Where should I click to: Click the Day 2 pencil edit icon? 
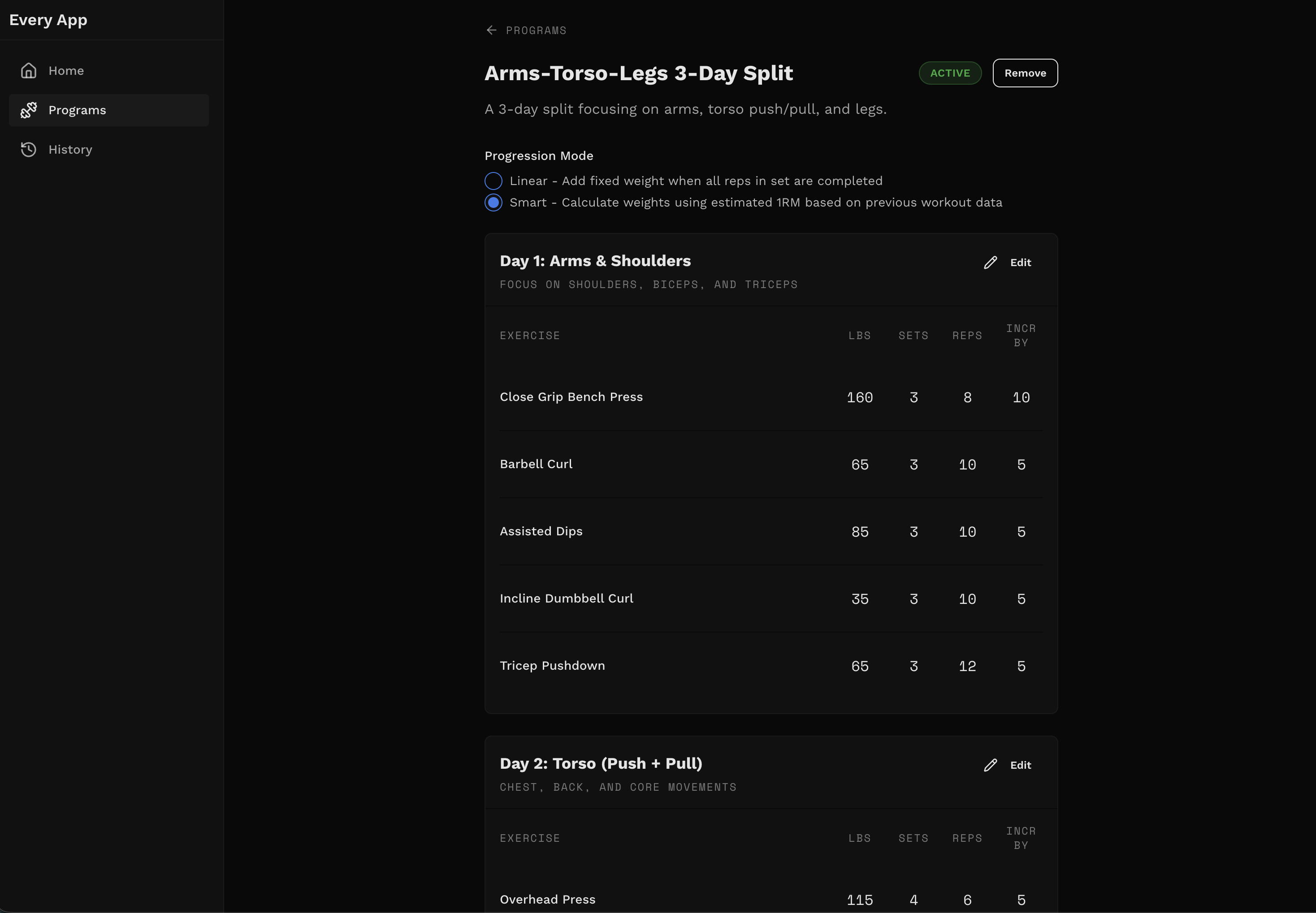(990, 765)
